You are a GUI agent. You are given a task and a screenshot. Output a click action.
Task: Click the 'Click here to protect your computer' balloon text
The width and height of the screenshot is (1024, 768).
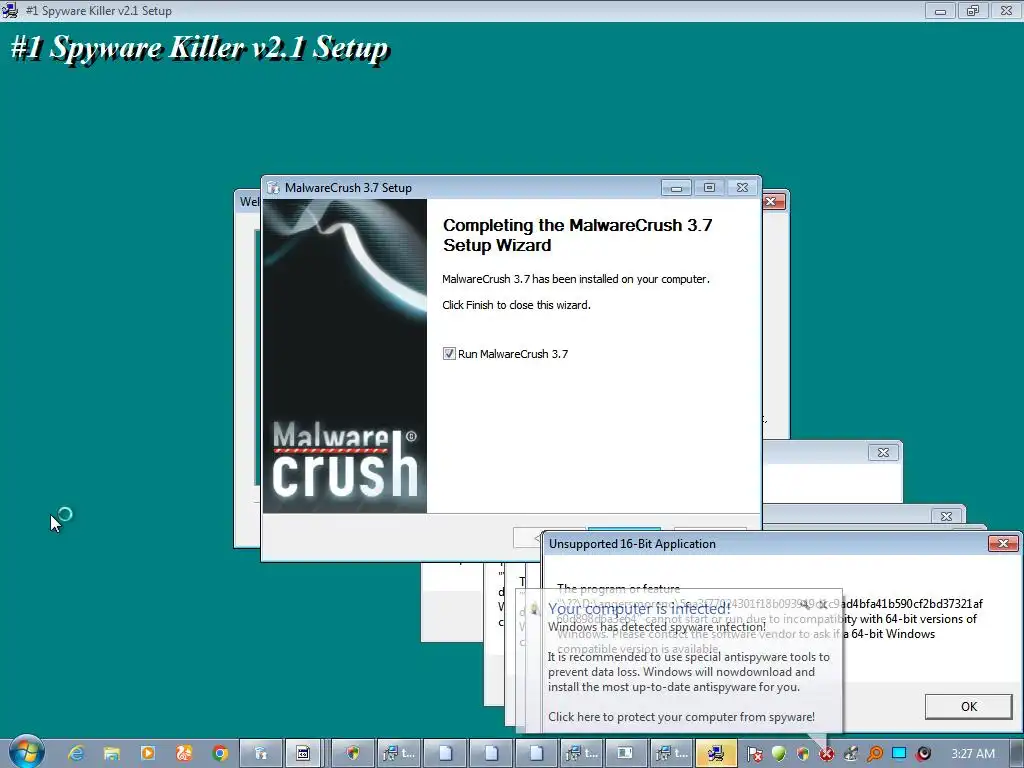coord(681,716)
